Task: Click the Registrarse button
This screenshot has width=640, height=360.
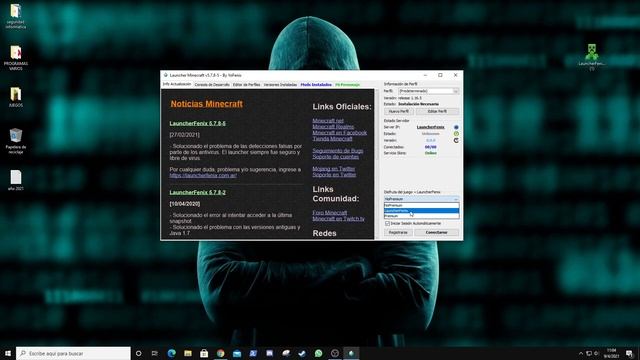Action: click(398, 232)
